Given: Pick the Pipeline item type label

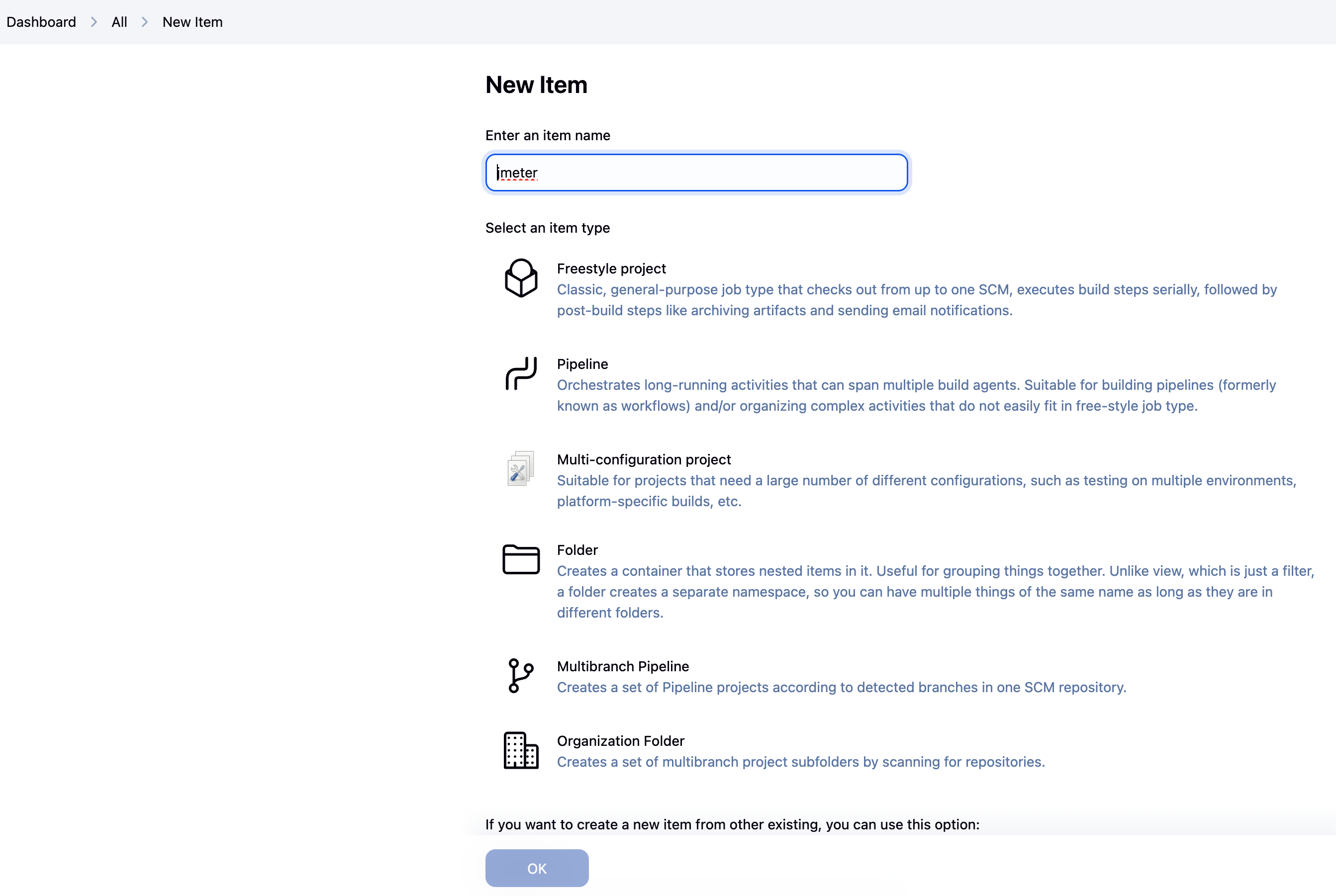Looking at the screenshot, I should pyautogui.click(x=582, y=364).
